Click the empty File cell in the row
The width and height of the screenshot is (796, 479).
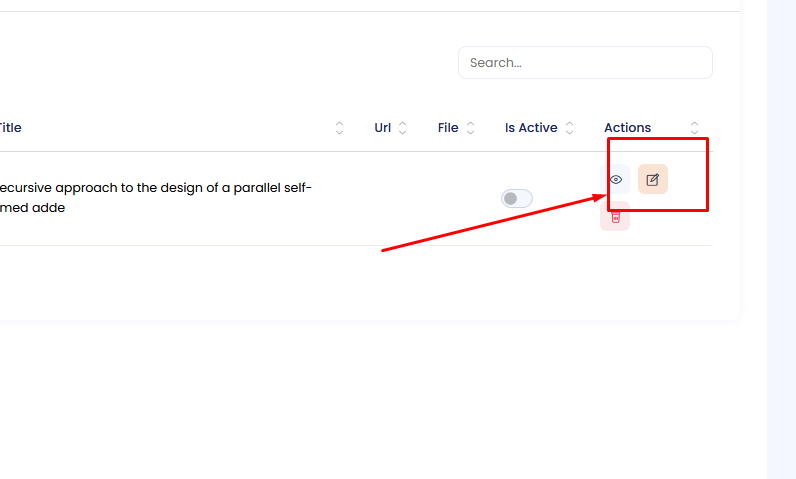coord(456,198)
